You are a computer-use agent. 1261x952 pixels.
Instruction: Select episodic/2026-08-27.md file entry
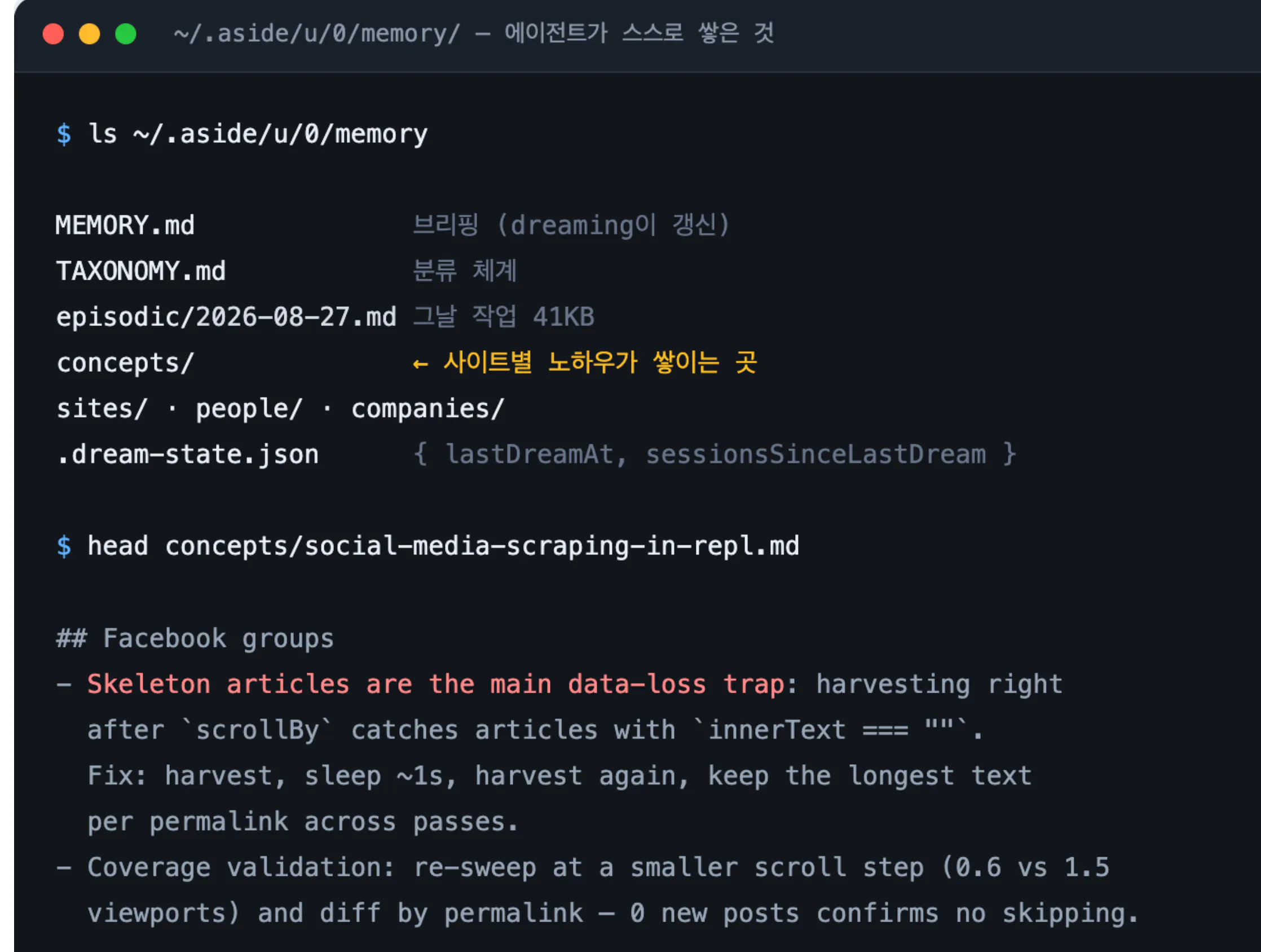(226, 317)
